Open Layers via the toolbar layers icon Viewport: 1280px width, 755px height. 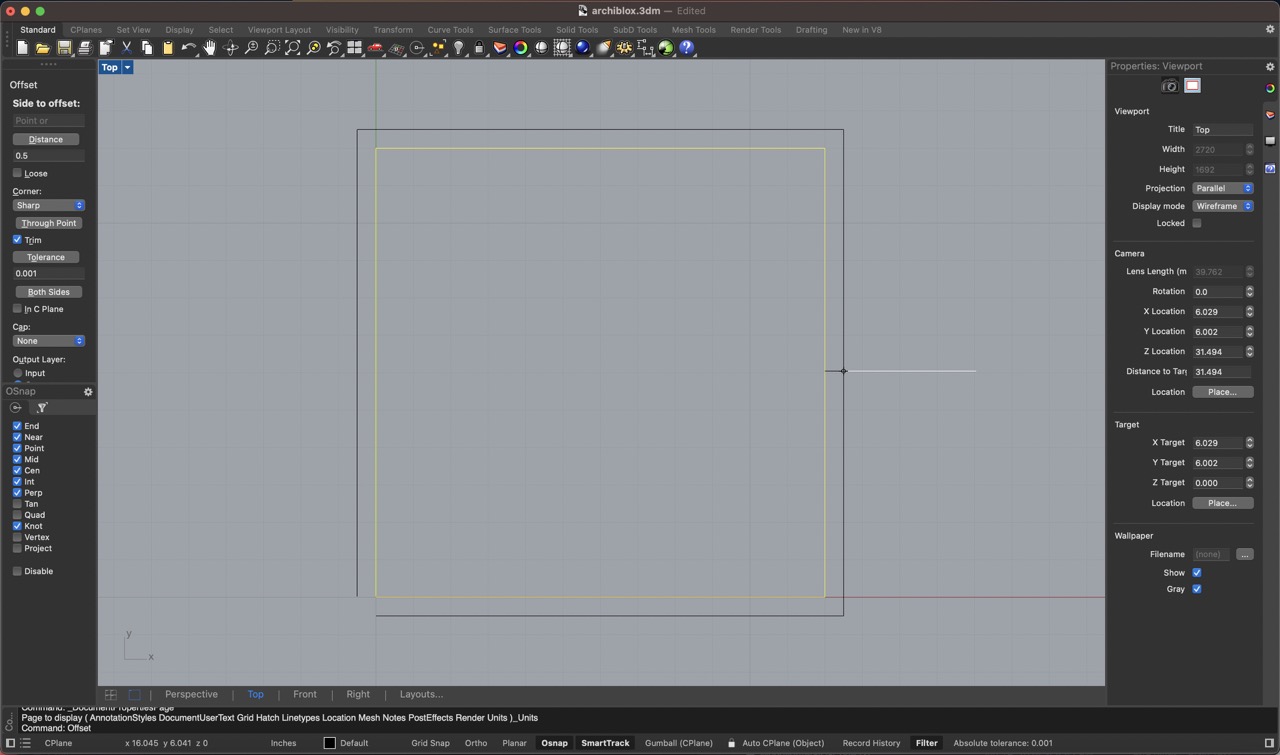pyautogui.click(x=500, y=48)
